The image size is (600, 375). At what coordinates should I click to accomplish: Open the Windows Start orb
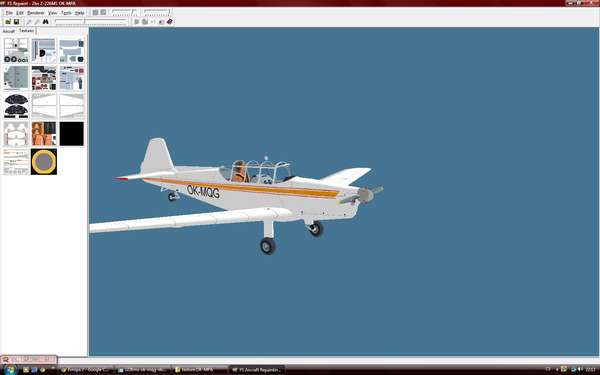click(x=10, y=370)
